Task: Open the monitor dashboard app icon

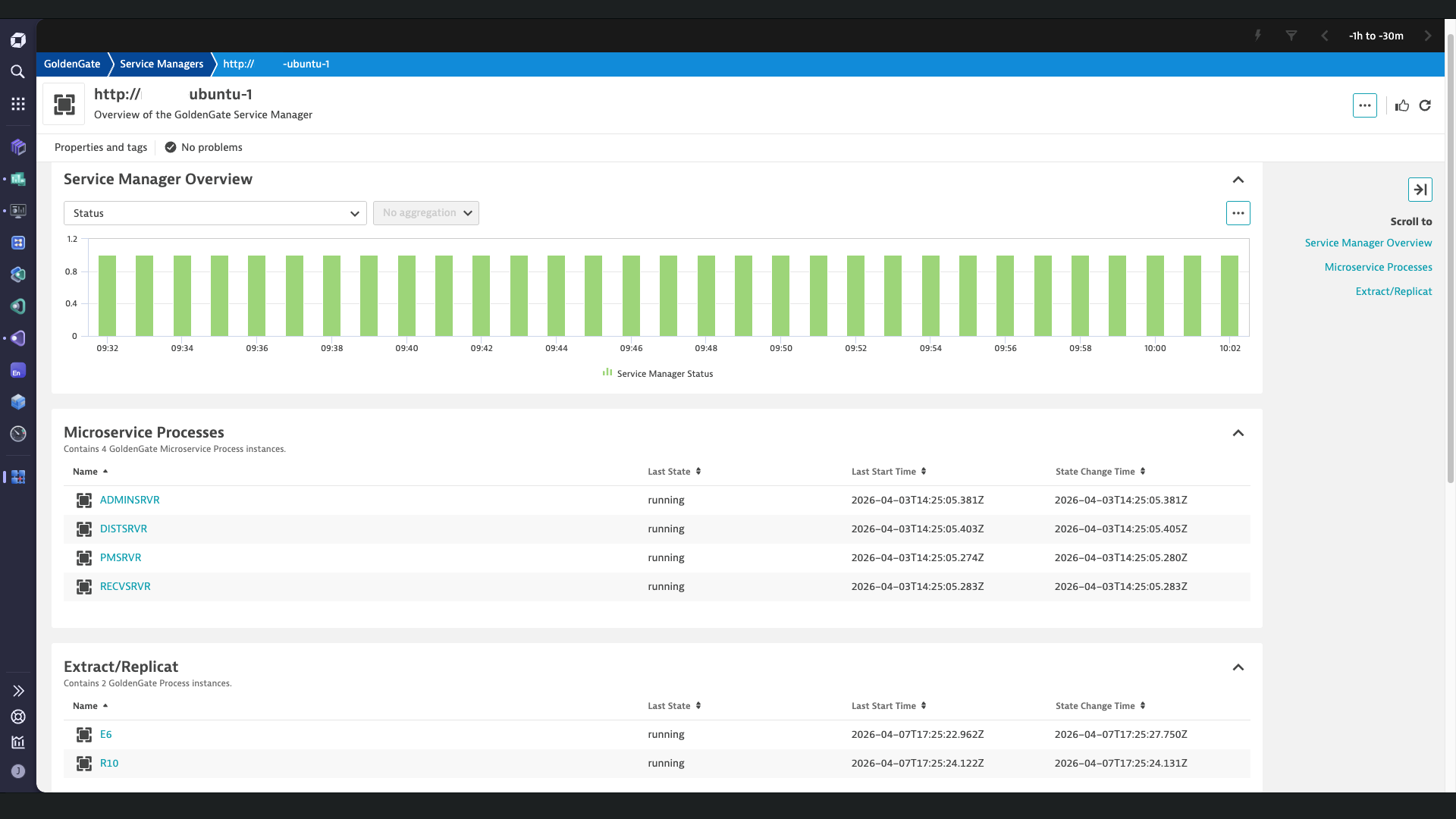Action: pos(18,211)
